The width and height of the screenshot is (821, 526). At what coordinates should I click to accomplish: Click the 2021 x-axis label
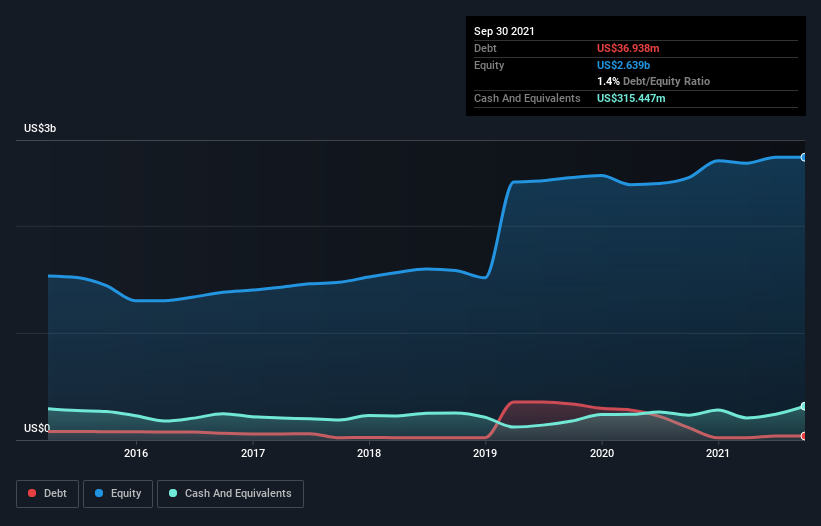718,453
